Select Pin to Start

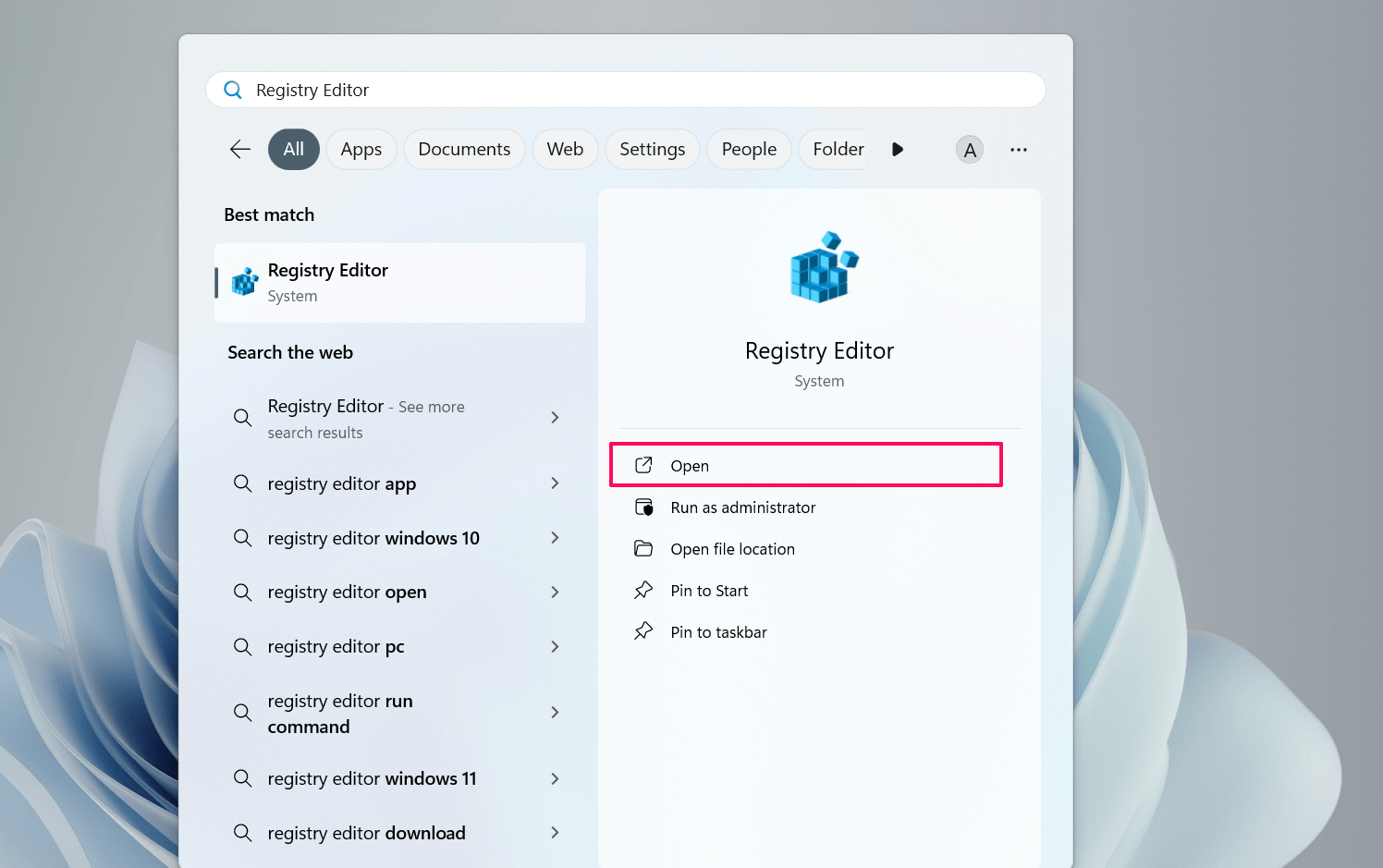pos(709,591)
